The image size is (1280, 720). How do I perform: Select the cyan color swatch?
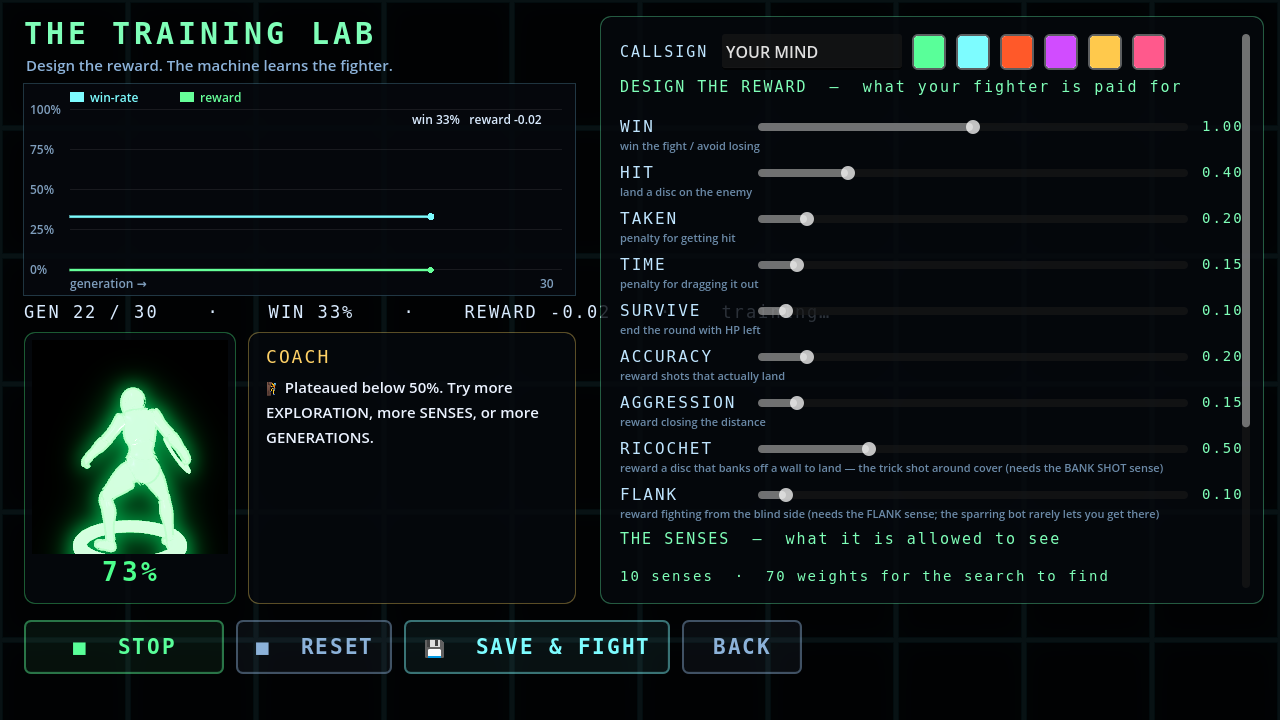point(973,52)
